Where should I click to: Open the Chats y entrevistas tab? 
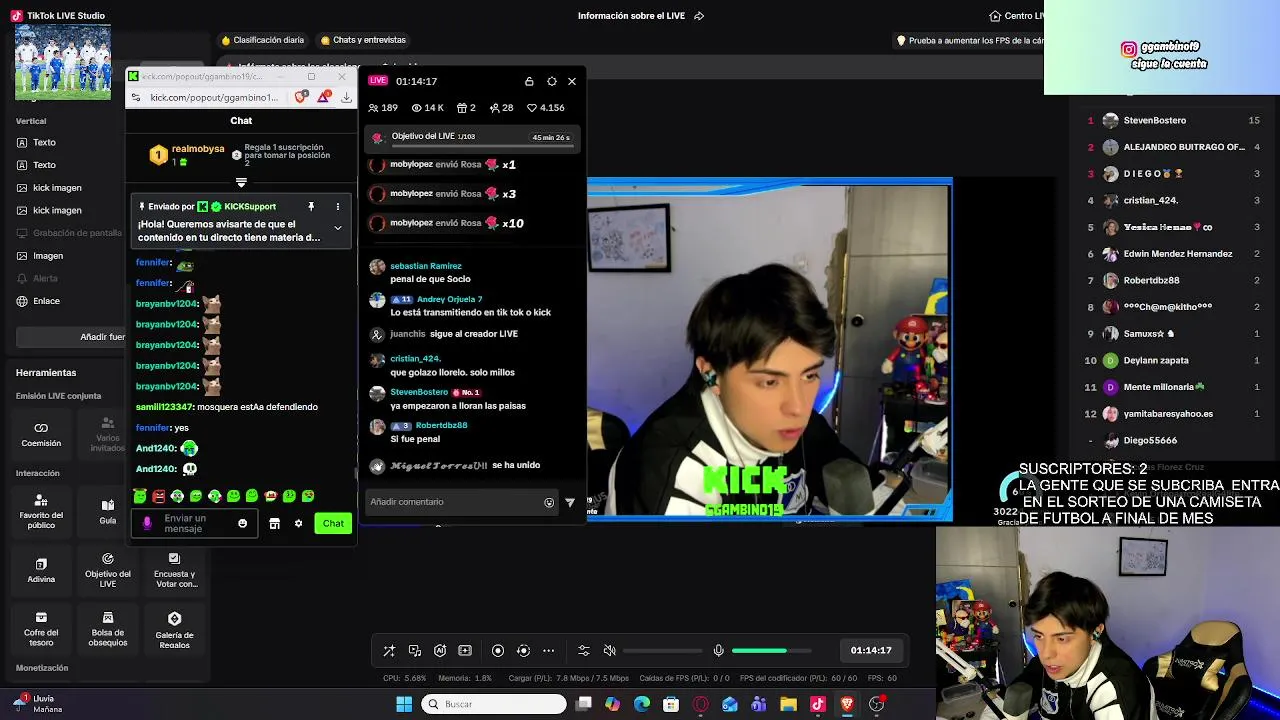(363, 40)
